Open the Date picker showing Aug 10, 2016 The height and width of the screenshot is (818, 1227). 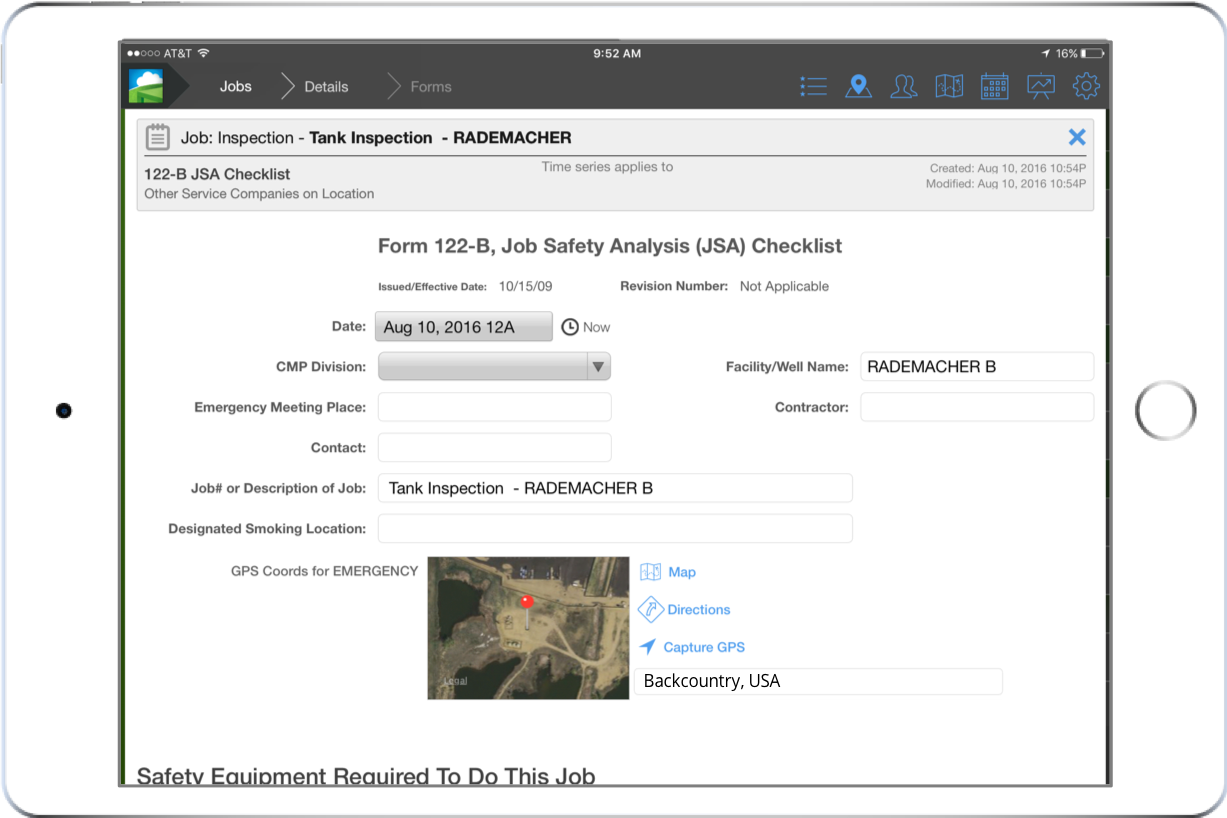coord(463,327)
